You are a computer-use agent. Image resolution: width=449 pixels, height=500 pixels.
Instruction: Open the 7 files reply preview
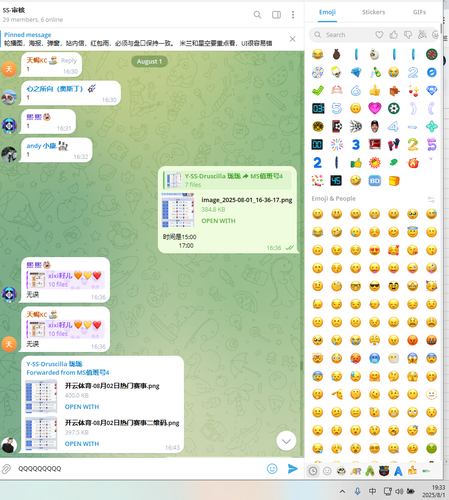click(227, 180)
